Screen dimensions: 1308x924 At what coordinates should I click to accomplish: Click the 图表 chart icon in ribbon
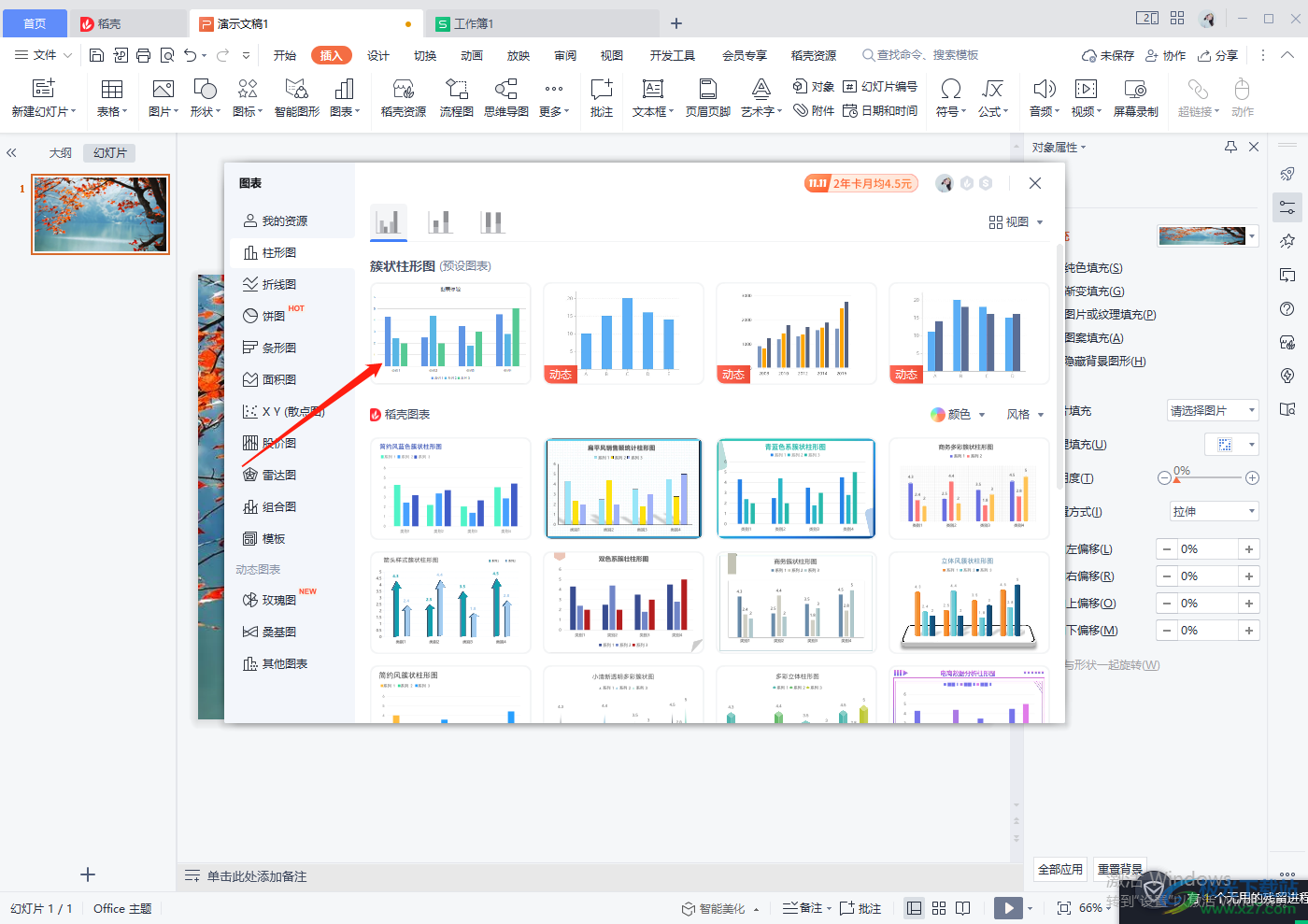344,89
